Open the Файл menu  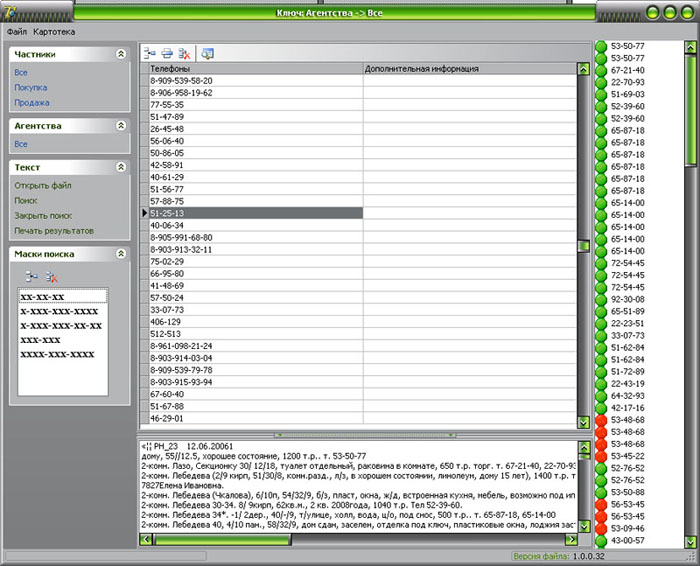[16, 31]
